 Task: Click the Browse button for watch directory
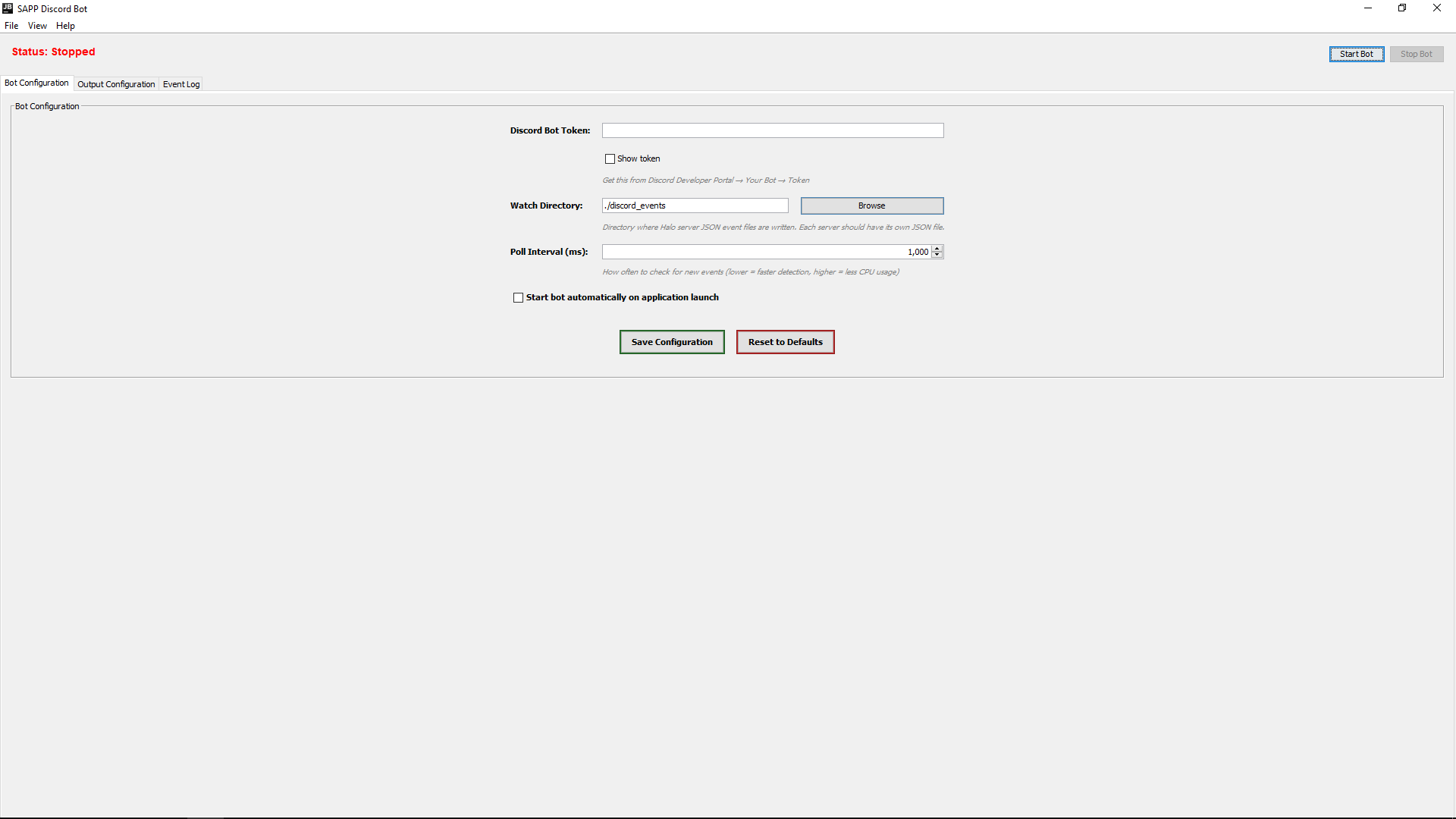pyautogui.click(x=871, y=206)
